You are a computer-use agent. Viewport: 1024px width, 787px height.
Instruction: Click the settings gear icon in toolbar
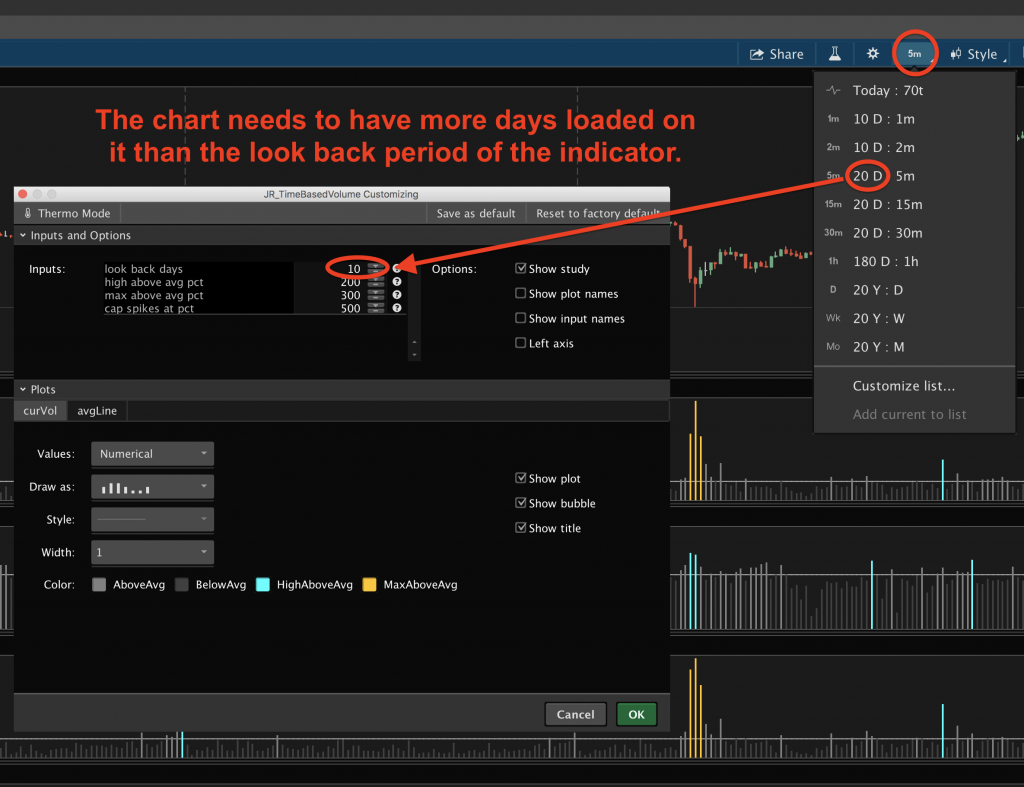click(872, 54)
